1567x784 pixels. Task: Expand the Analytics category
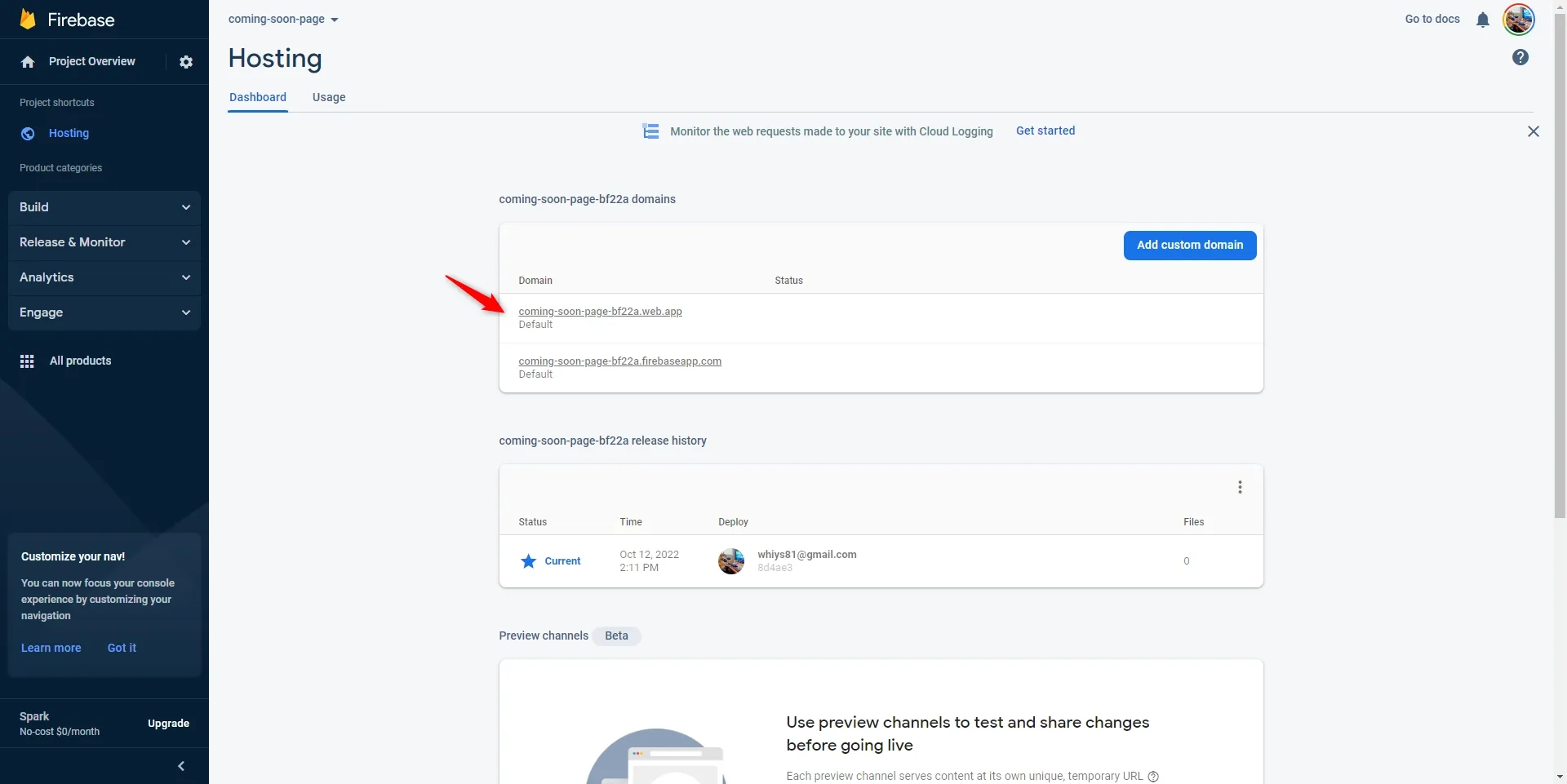(x=104, y=277)
